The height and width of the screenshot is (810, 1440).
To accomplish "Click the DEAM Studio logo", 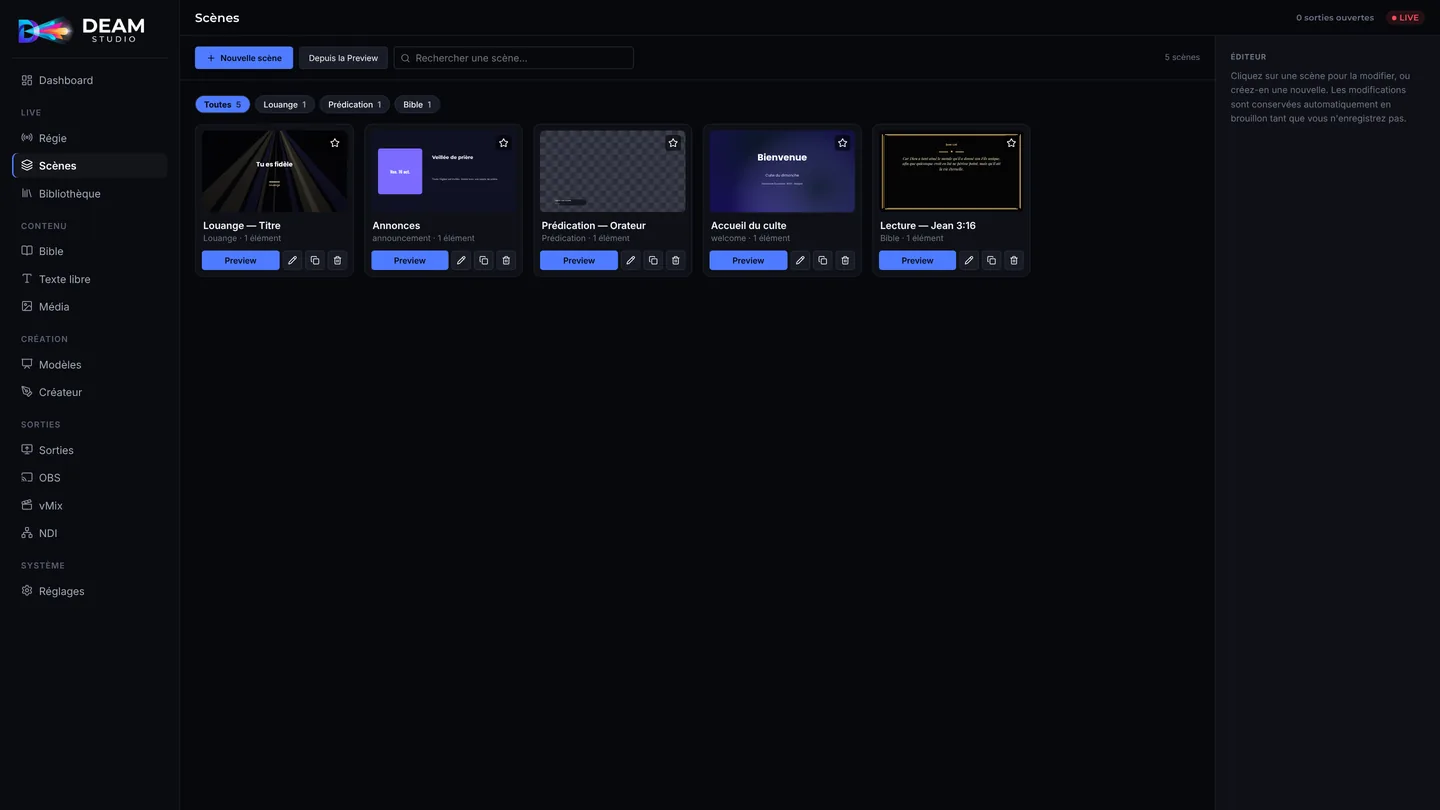I will 82,30.
